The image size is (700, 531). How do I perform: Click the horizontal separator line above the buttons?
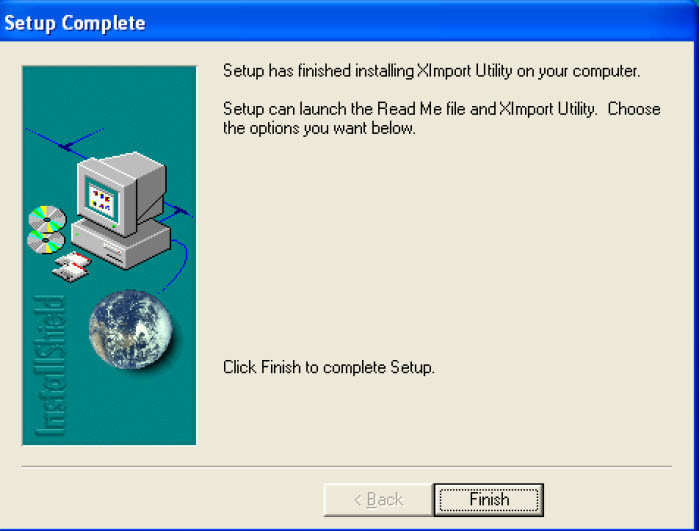(346, 467)
